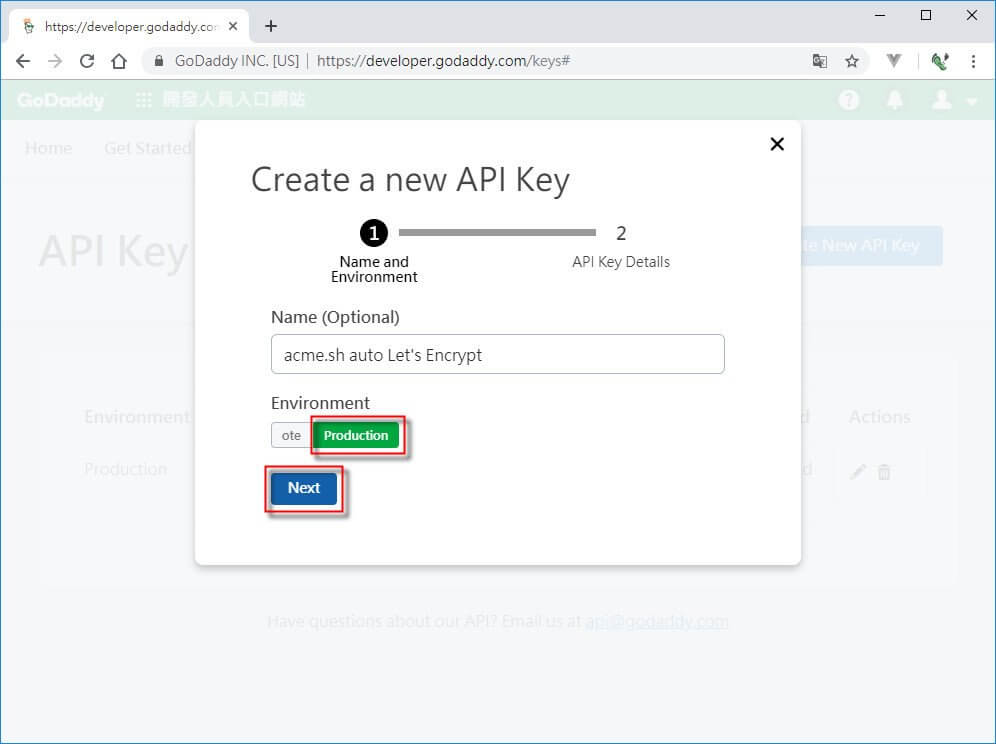Open the Get Started navigation tab
This screenshot has height=744, width=996.
click(148, 148)
